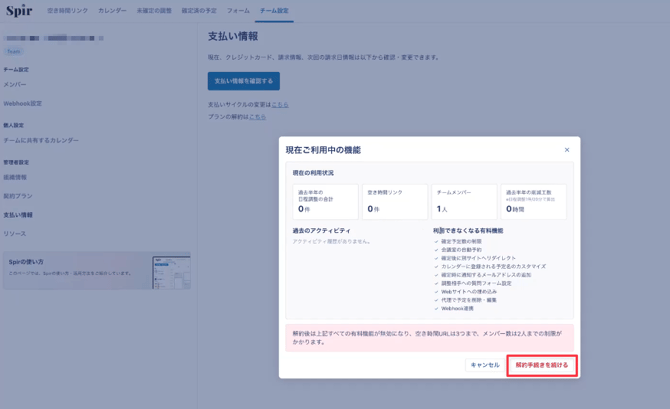
Task: Select the フォーム tab
Action: coord(238,11)
